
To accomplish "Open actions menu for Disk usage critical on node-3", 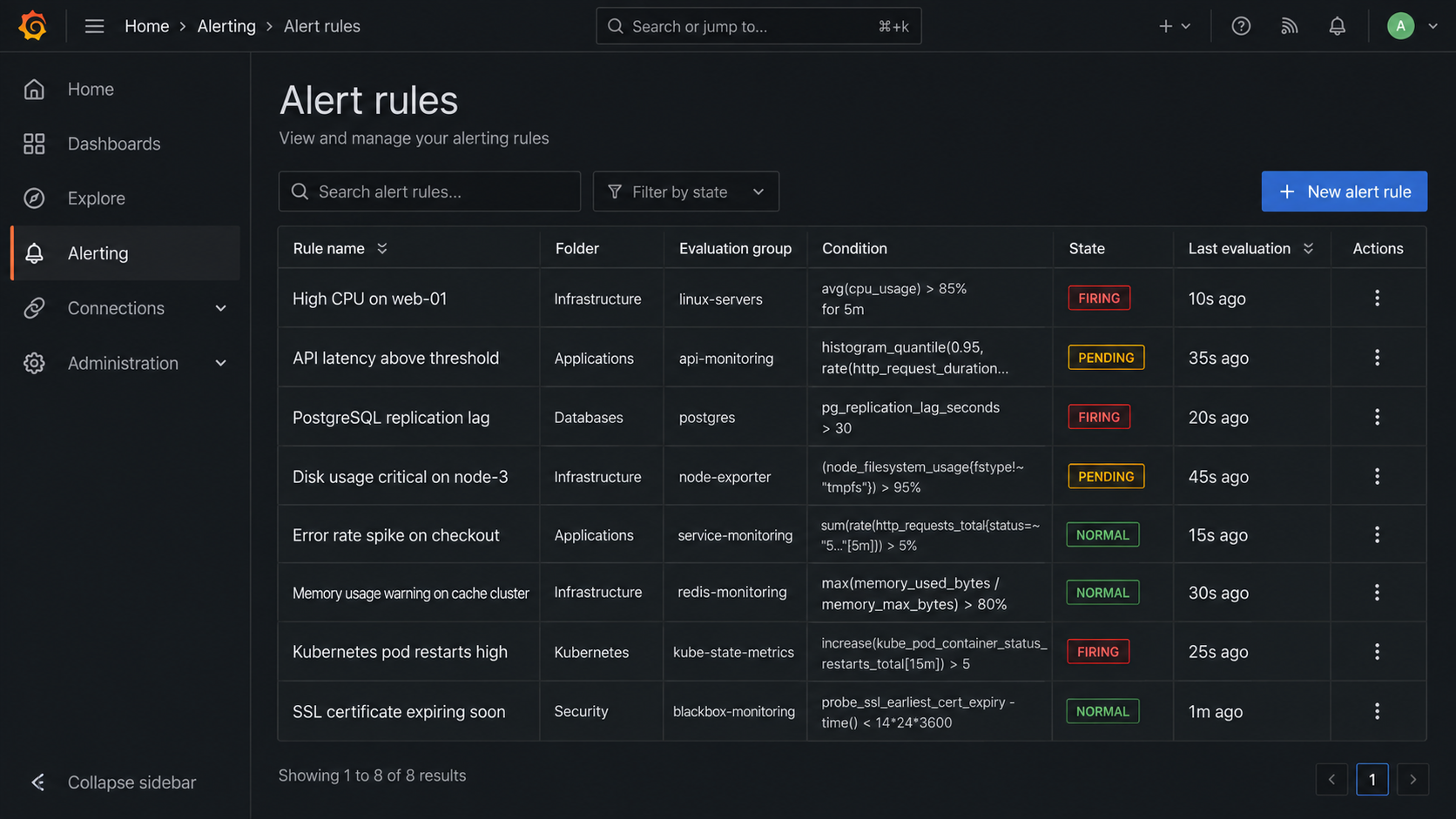I will tap(1377, 476).
